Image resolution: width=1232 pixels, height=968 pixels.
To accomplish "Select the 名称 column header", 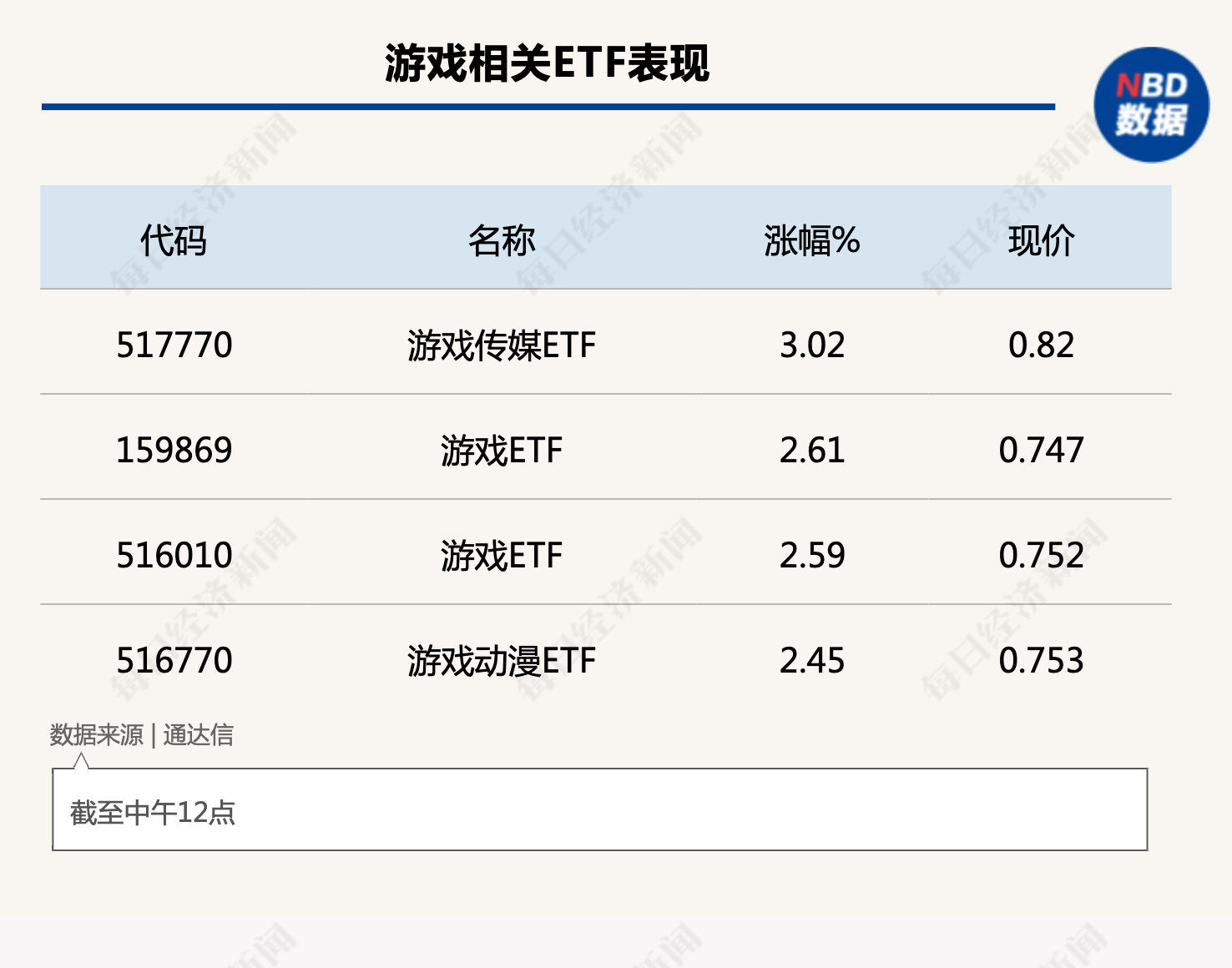I will click(x=502, y=241).
